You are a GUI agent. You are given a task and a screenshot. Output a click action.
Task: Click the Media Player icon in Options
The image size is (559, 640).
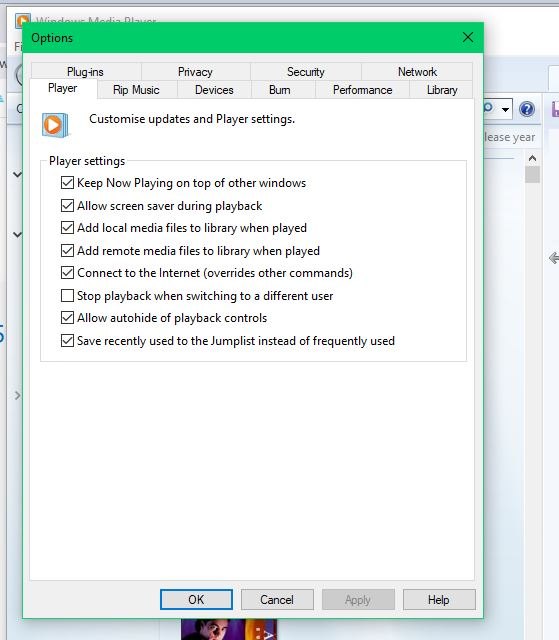click(55, 125)
